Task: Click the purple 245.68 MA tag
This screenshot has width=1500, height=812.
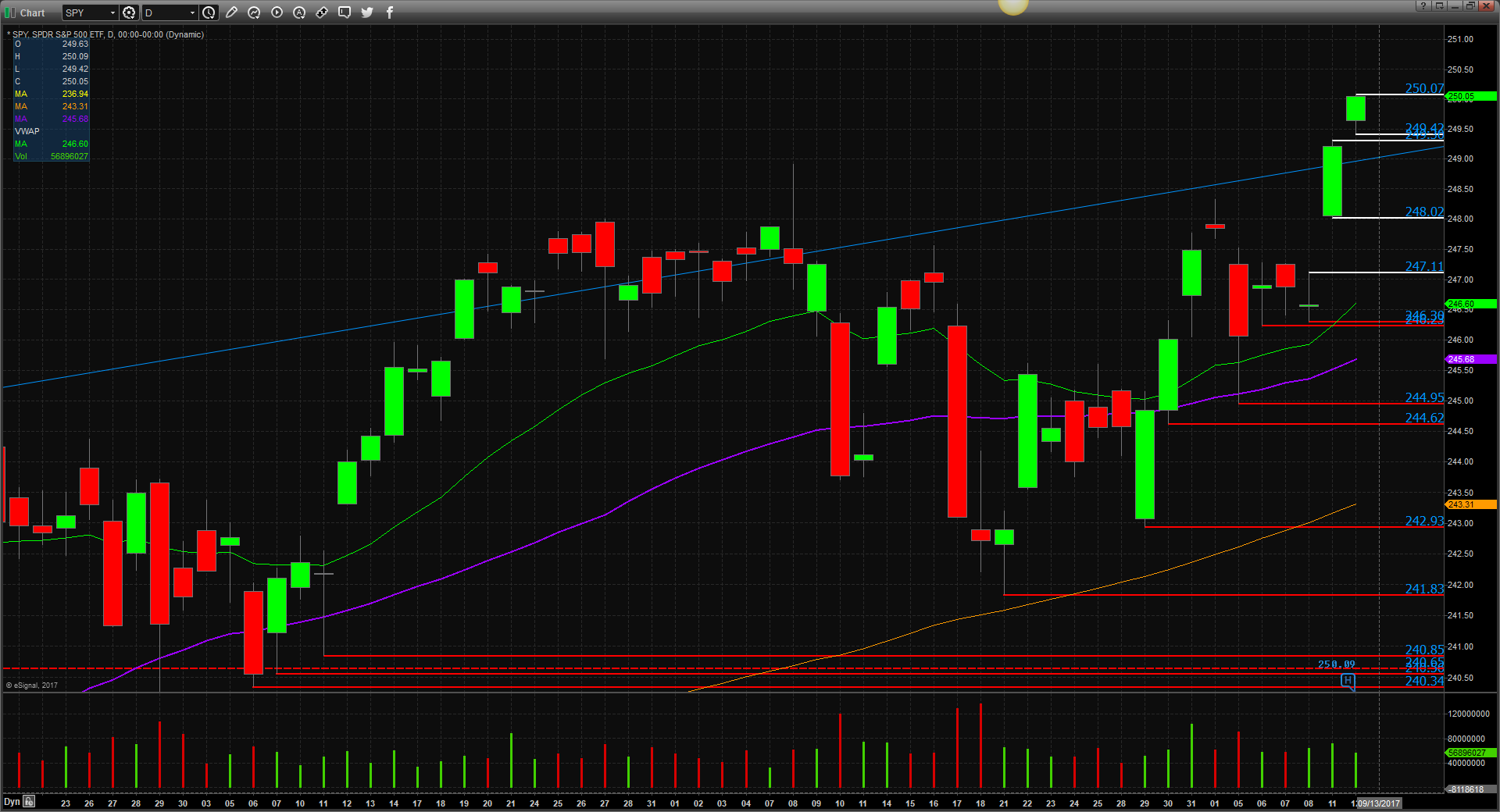Action: [x=1471, y=359]
